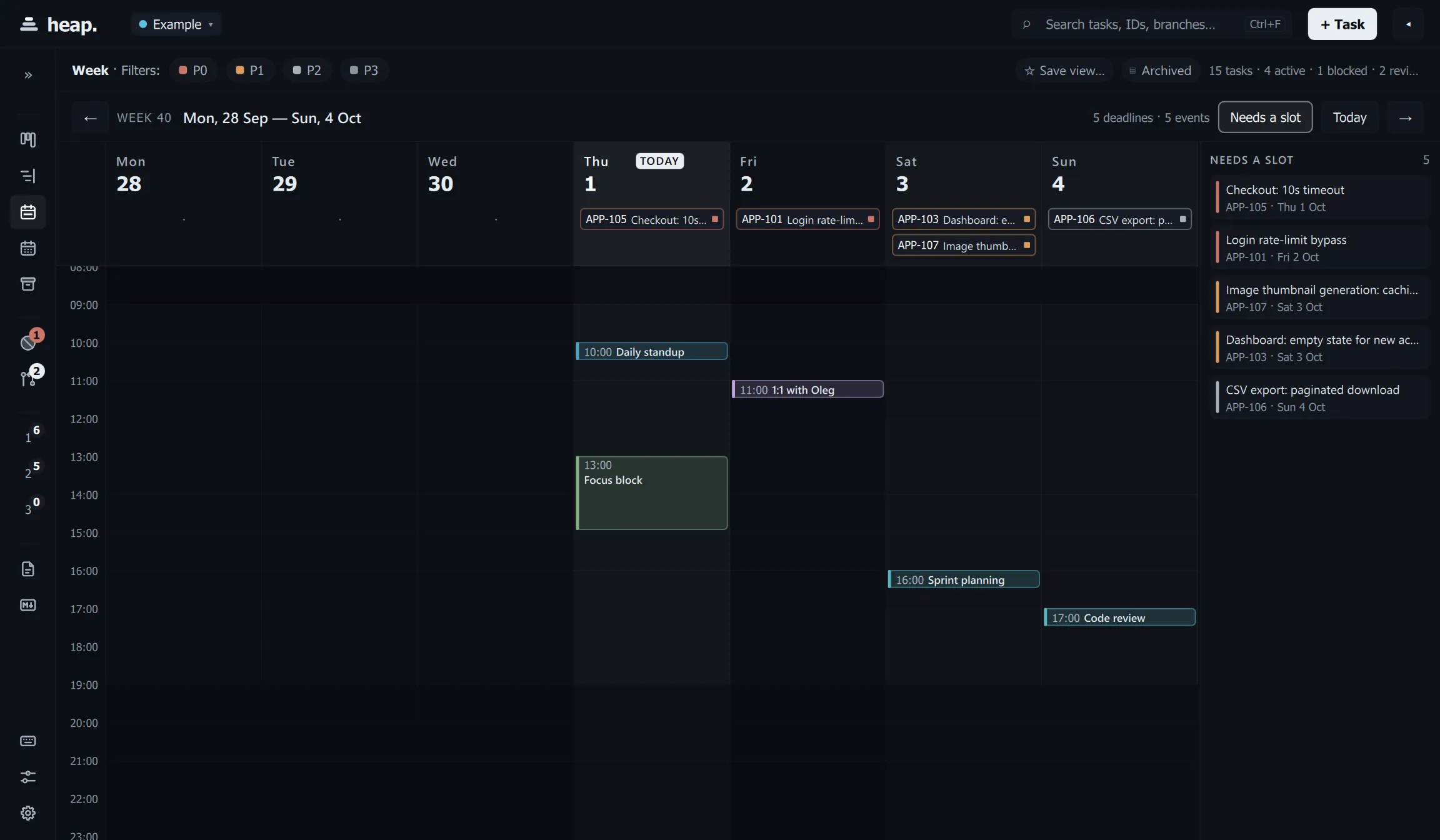Open the document notes icon in sidebar
Image resolution: width=1440 pixels, height=840 pixels.
28,569
